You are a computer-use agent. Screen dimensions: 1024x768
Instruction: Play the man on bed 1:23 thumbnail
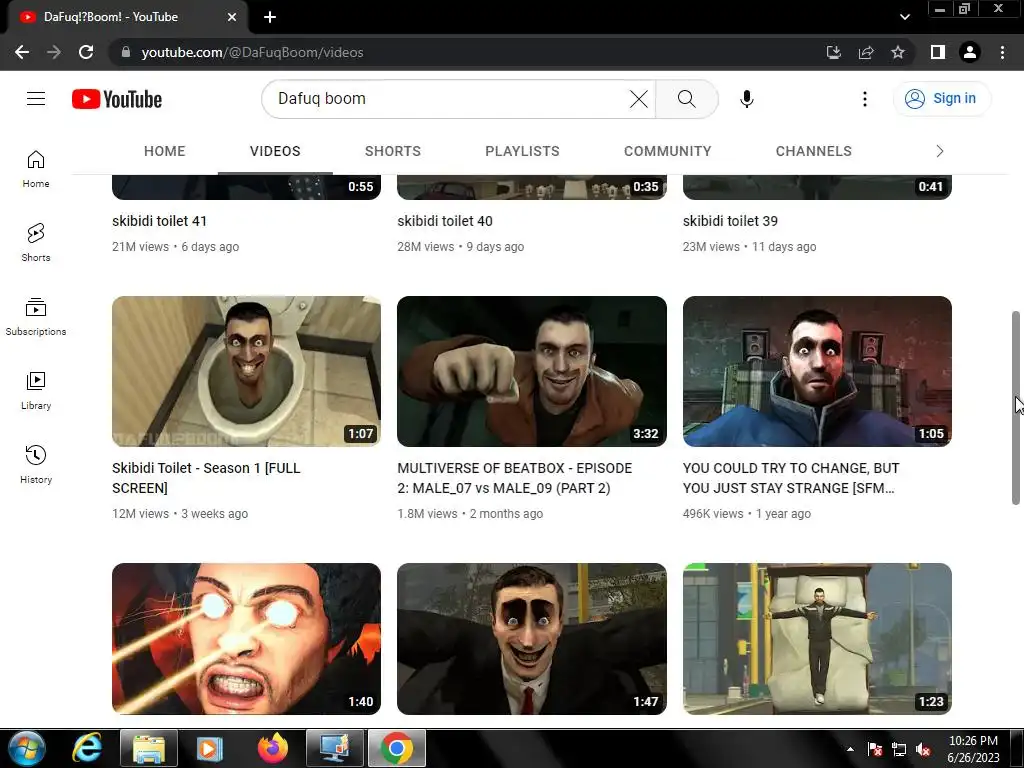click(817, 639)
